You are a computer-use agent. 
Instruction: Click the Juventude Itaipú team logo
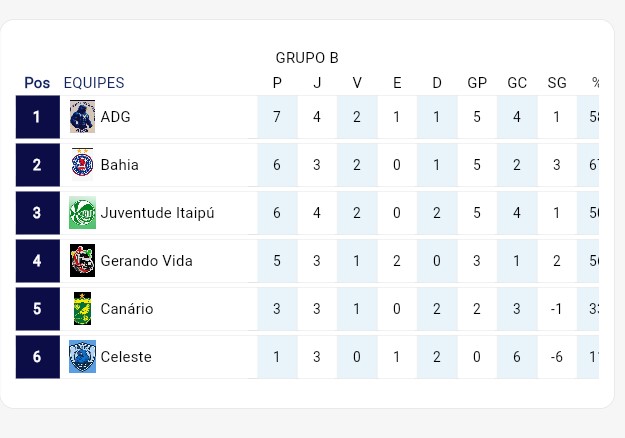click(82, 213)
